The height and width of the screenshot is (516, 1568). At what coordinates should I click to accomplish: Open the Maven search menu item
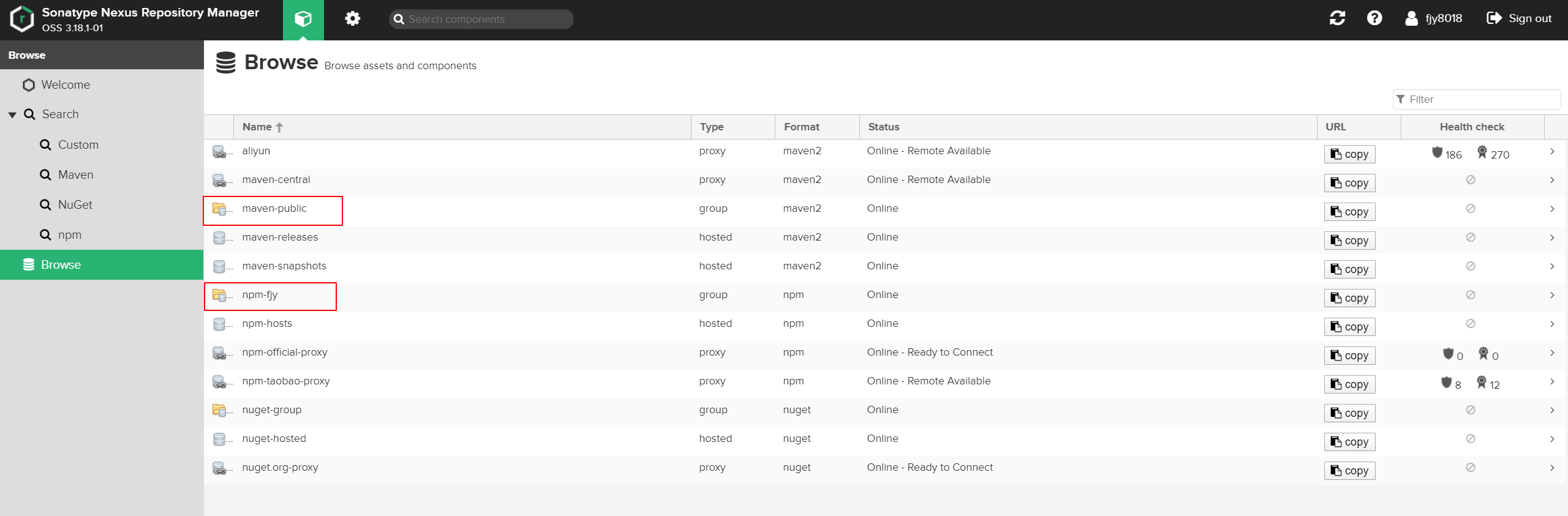75,175
